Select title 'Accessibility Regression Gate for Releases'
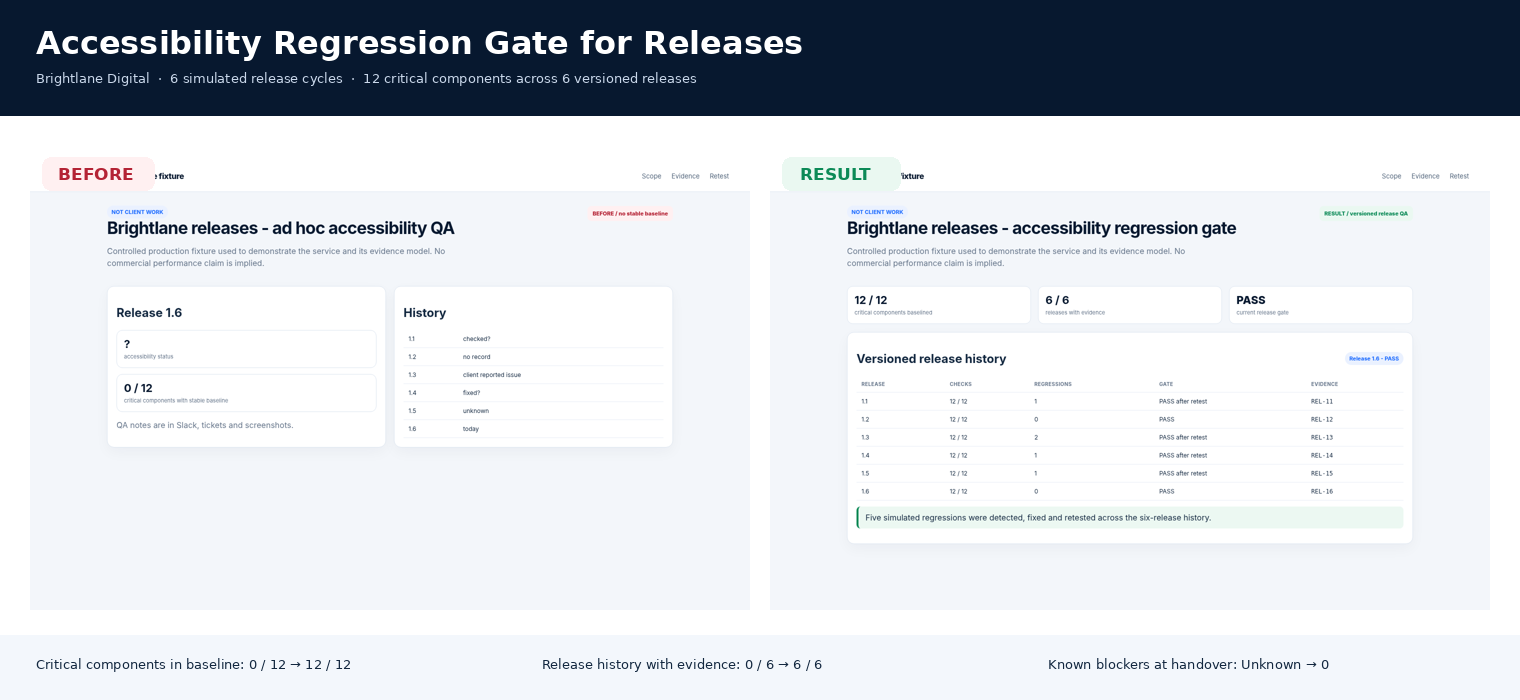The height and width of the screenshot is (700, 1520). coord(419,43)
